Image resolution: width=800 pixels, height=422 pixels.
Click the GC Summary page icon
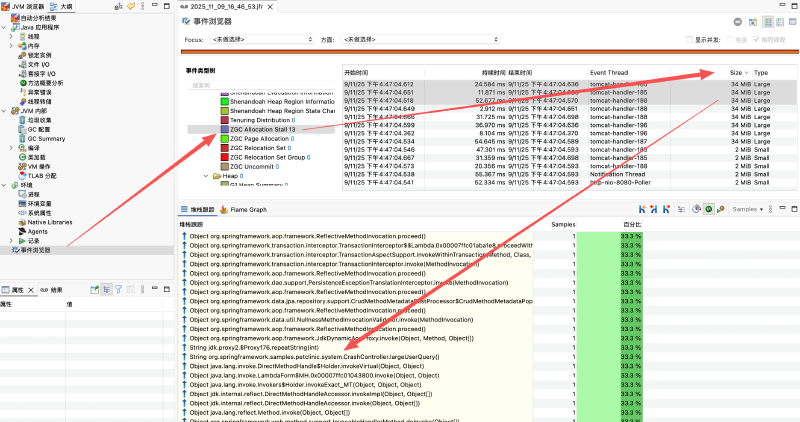coord(22,138)
